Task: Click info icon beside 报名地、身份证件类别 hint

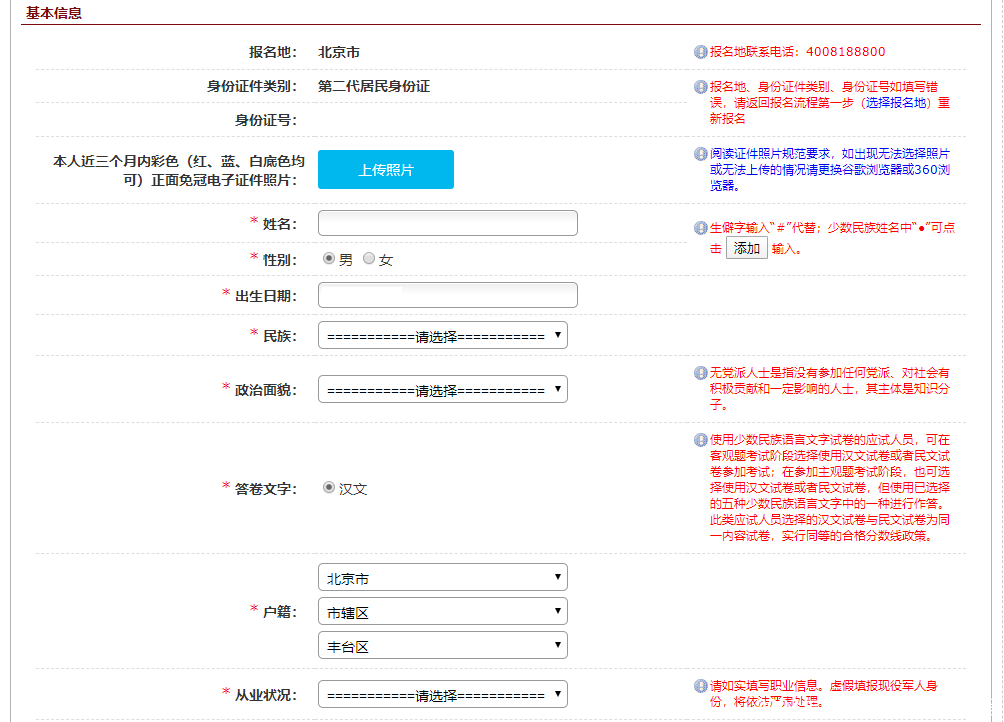Action: 700,87
